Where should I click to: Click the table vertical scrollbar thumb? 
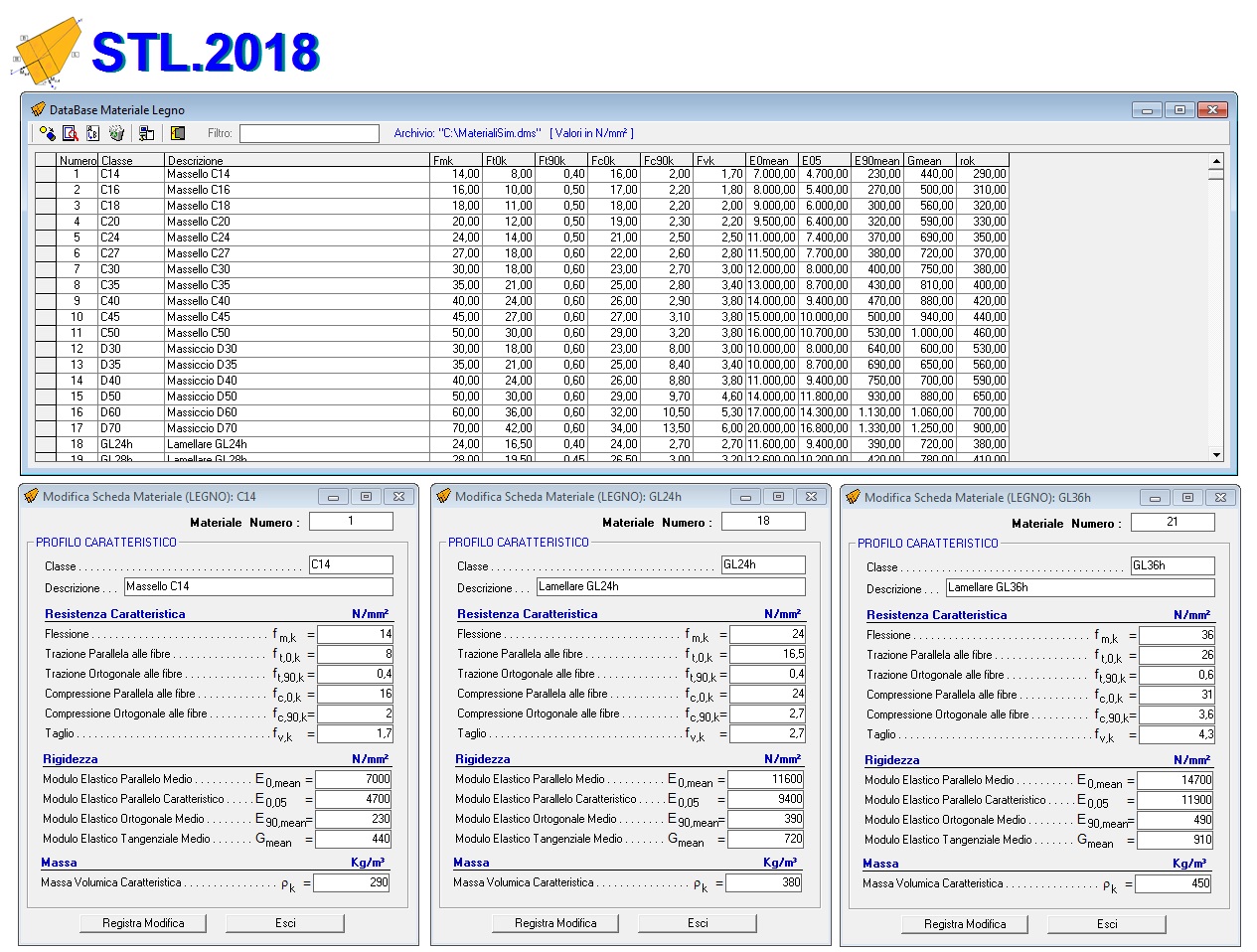[x=1216, y=174]
